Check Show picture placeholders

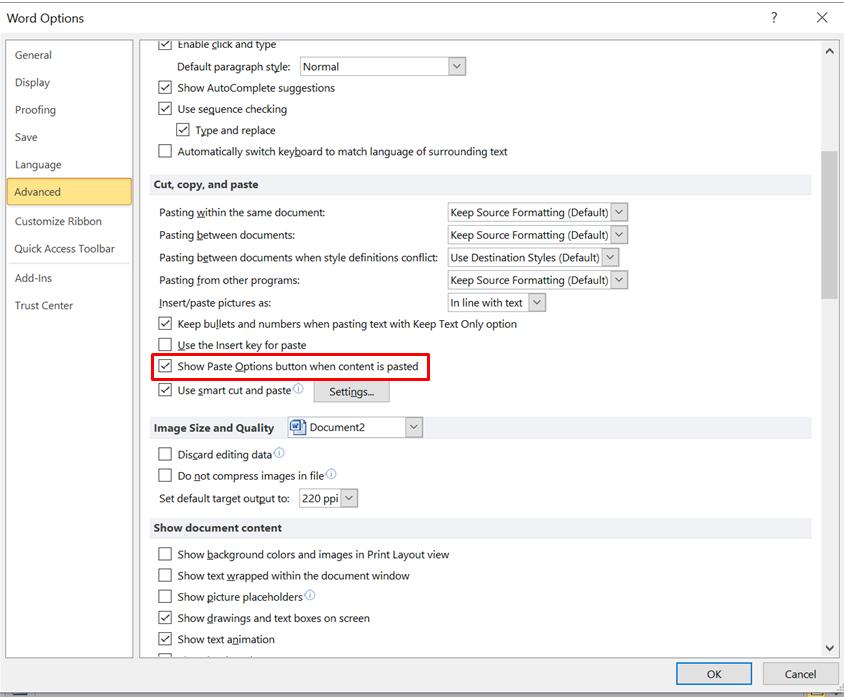point(165,596)
